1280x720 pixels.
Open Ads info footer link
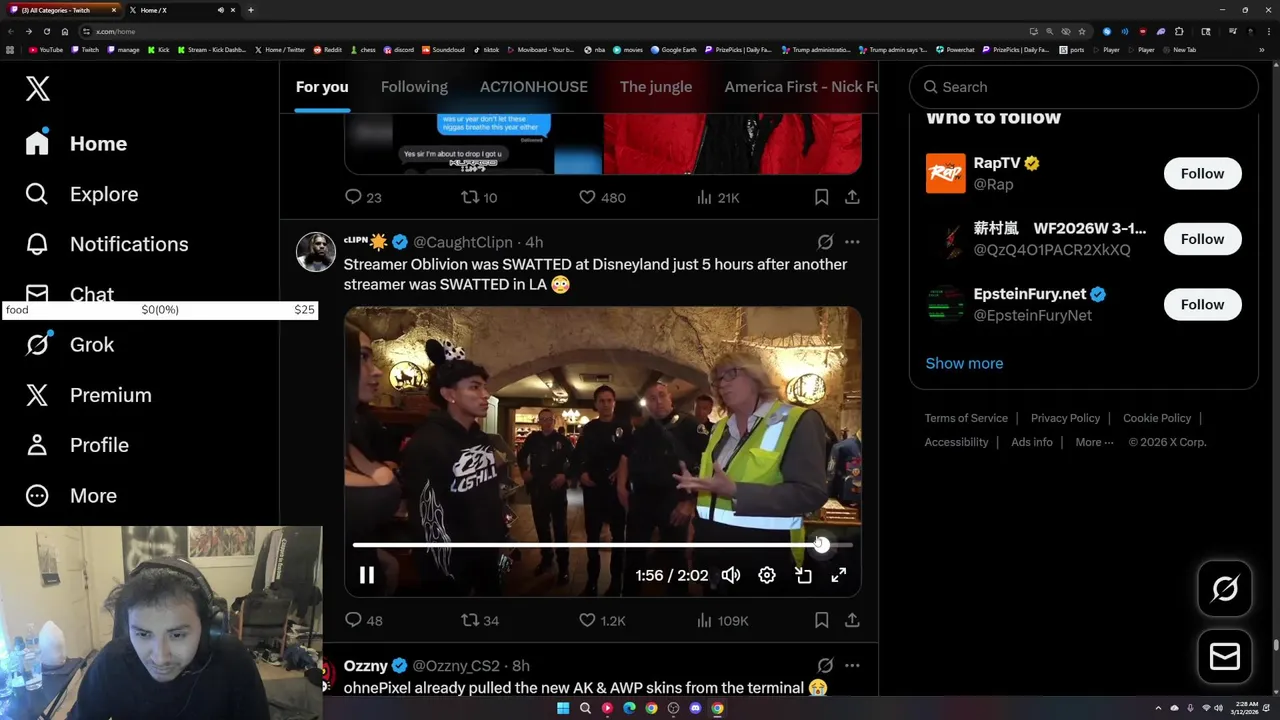pos(1032,442)
